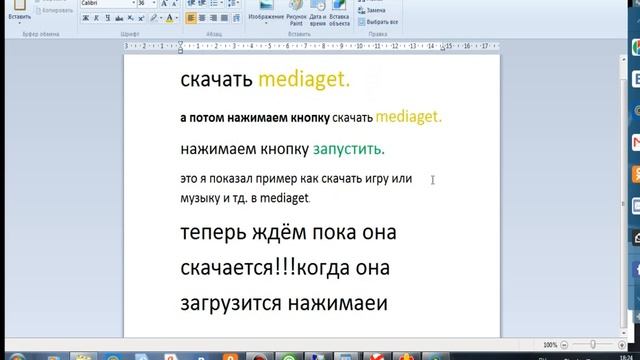
Task: Toggle strikethrough (abc) formatting
Action: 119,18
